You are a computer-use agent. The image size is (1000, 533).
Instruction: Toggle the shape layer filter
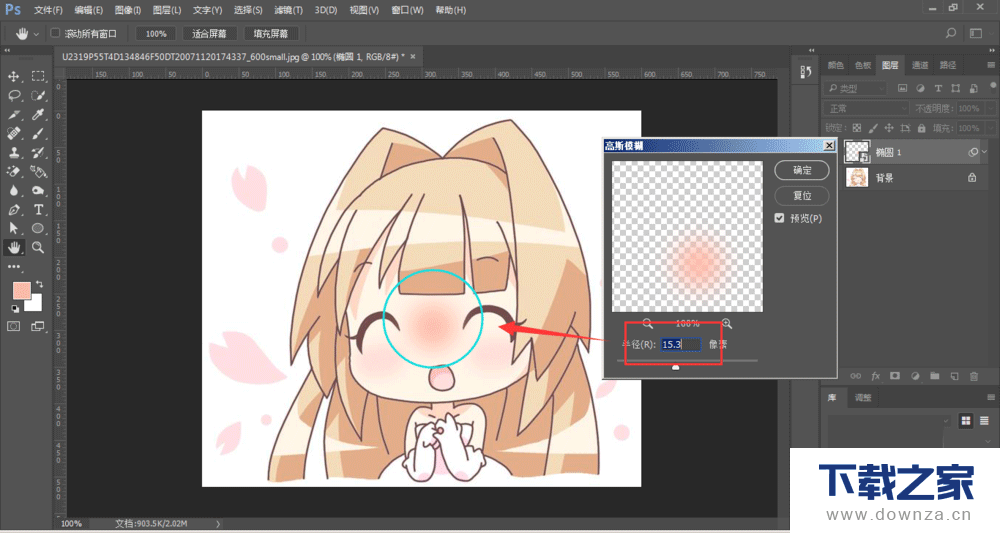tap(955, 88)
